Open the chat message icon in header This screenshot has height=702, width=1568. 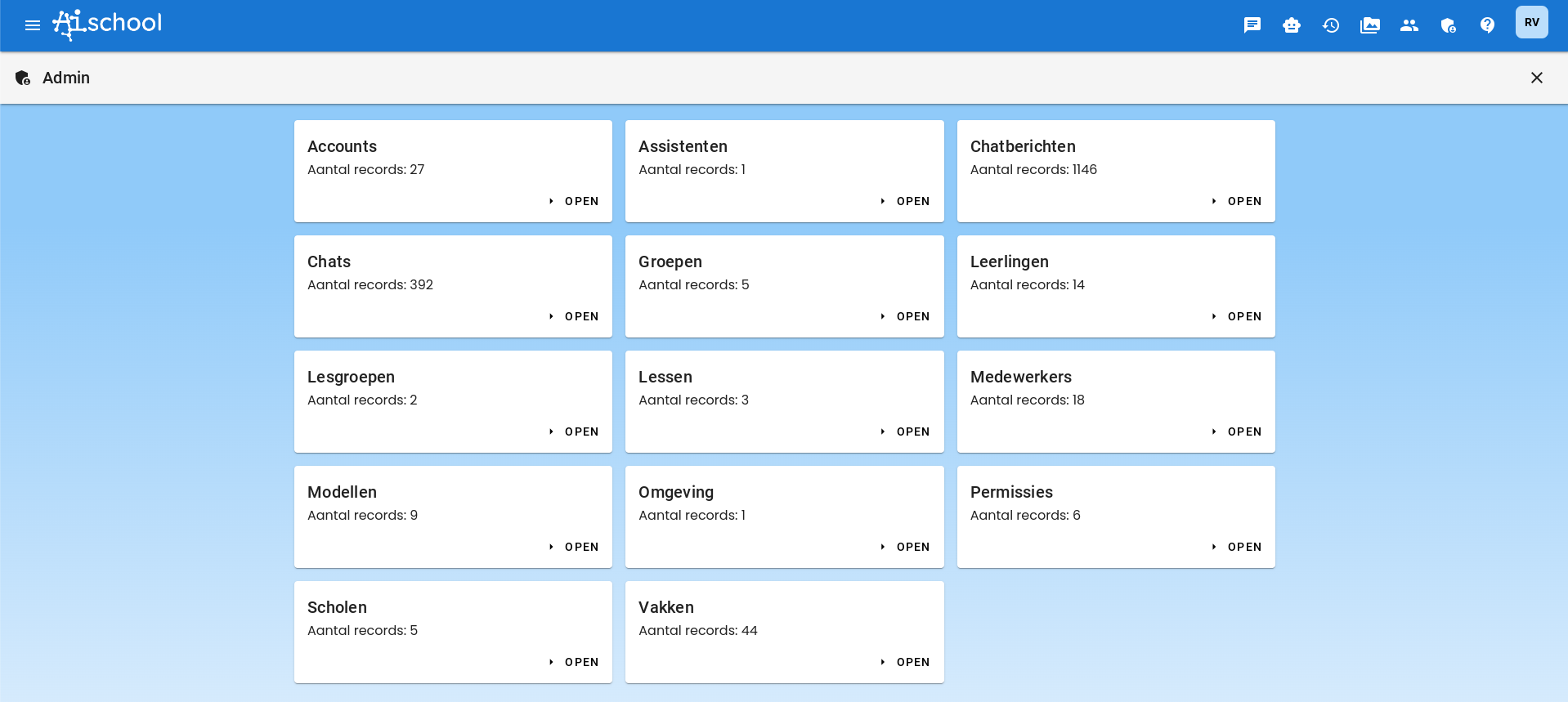1252,25
